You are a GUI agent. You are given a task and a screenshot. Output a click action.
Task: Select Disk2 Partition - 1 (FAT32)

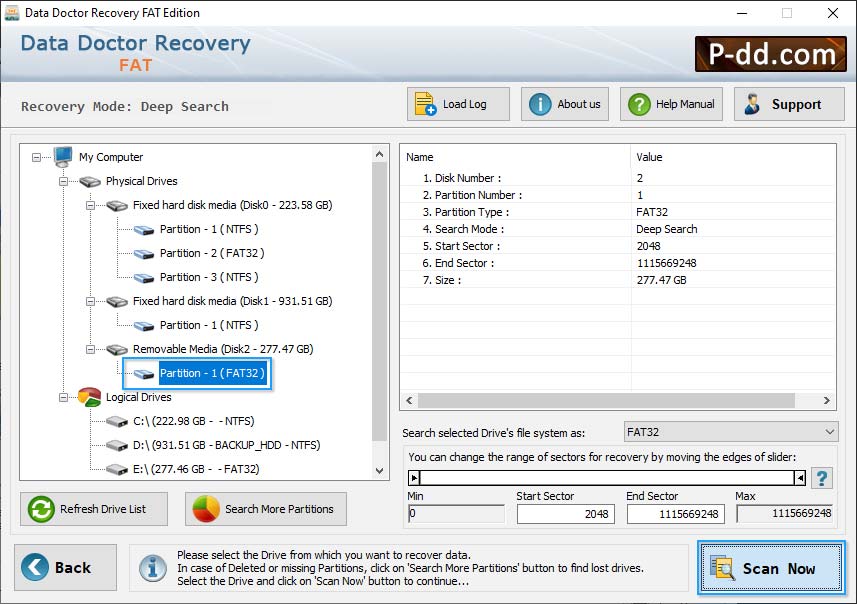[212, 373]
